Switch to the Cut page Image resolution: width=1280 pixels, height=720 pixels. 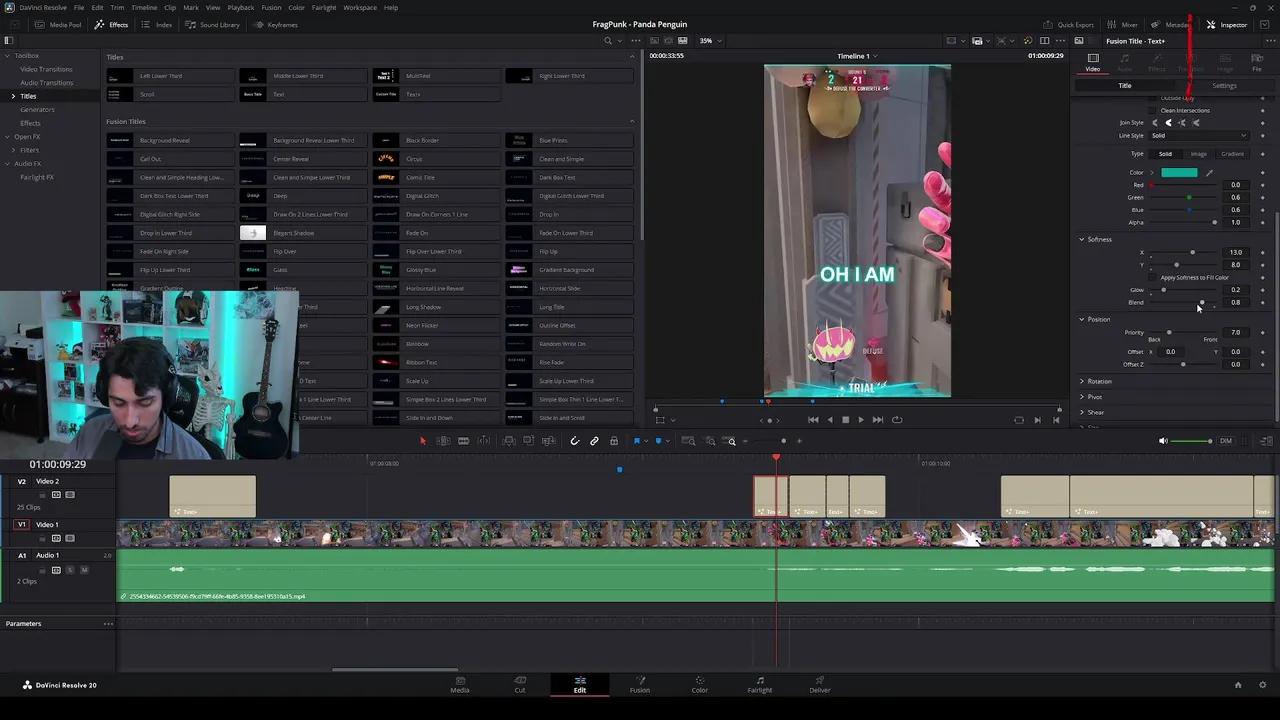tap(520, 685)
